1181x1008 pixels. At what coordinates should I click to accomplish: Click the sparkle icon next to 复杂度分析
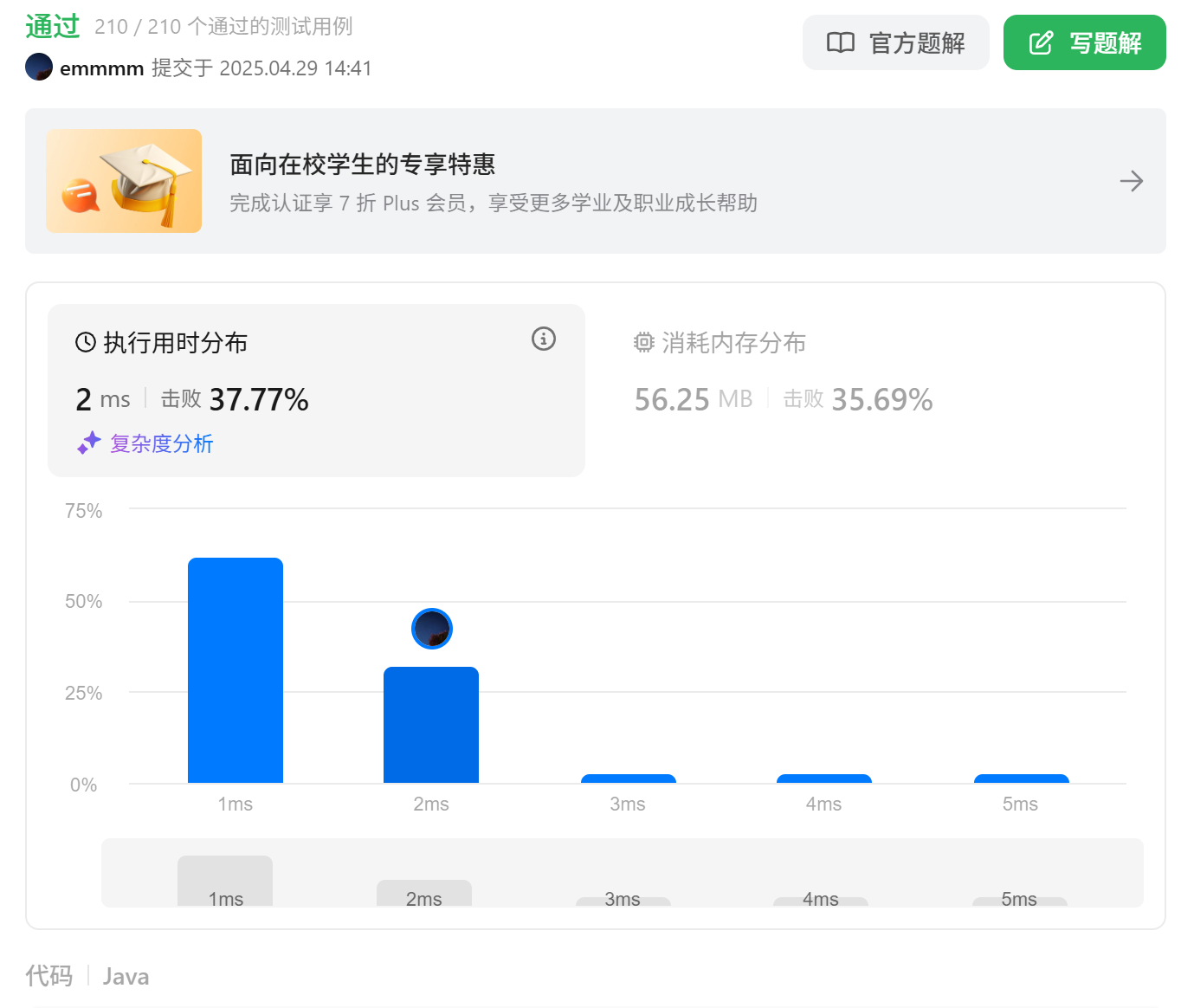click(89, 443)
